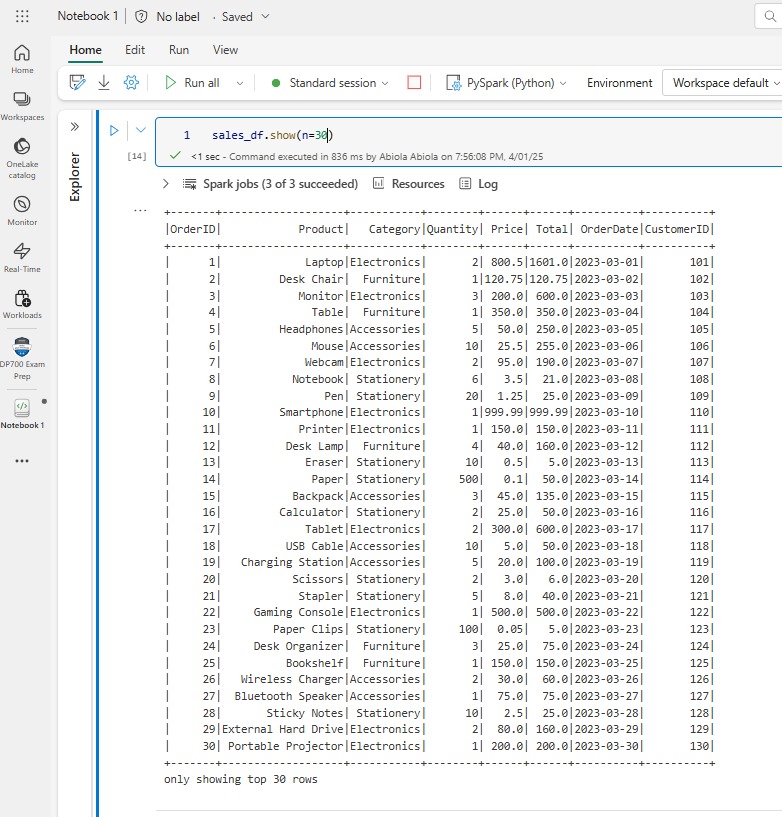
Task: Run the cell with play icon
Action: pos(114,130)
